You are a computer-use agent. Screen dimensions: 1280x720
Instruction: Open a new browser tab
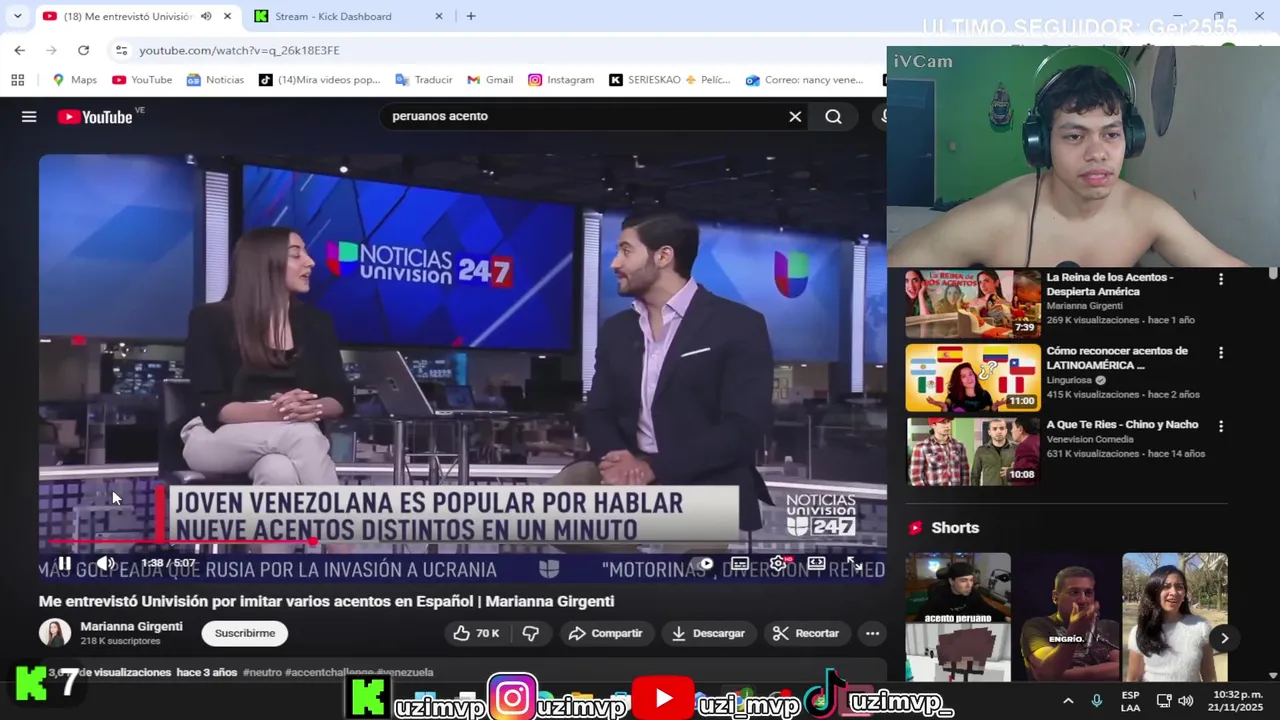click(x=471, y=16)
